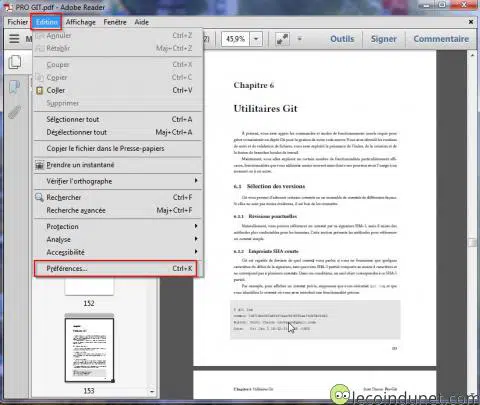Choose Désélectionner tout
Viewport: 480px width, 405px height.
pyautogui.click(x=118, y=132)
